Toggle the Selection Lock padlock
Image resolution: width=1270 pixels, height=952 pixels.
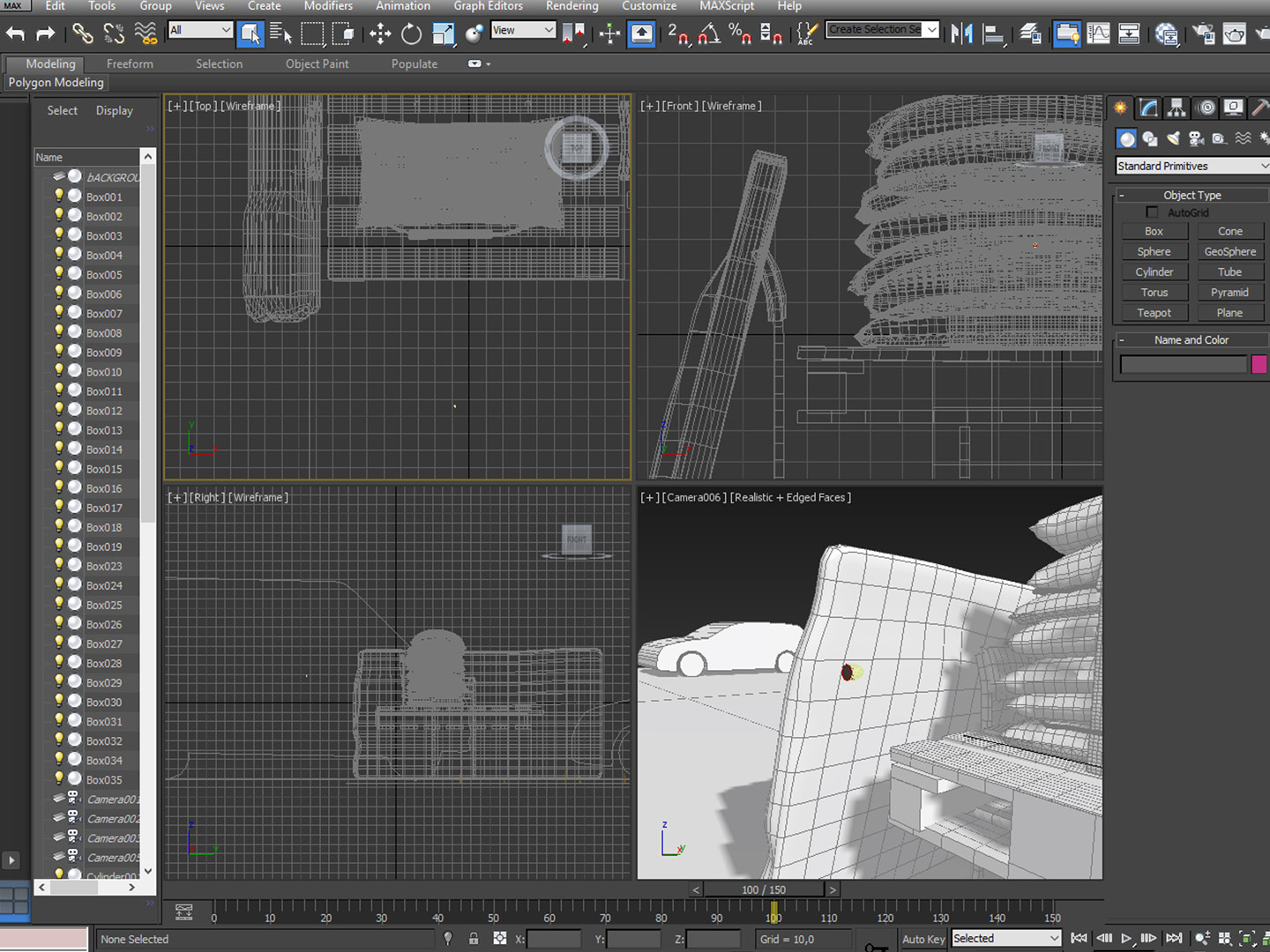(474, 939)
